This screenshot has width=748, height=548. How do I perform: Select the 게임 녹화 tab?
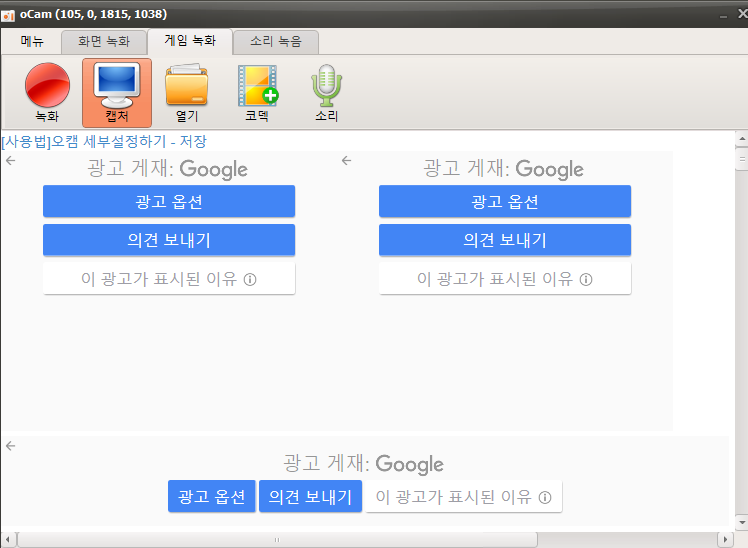[190, 41]
